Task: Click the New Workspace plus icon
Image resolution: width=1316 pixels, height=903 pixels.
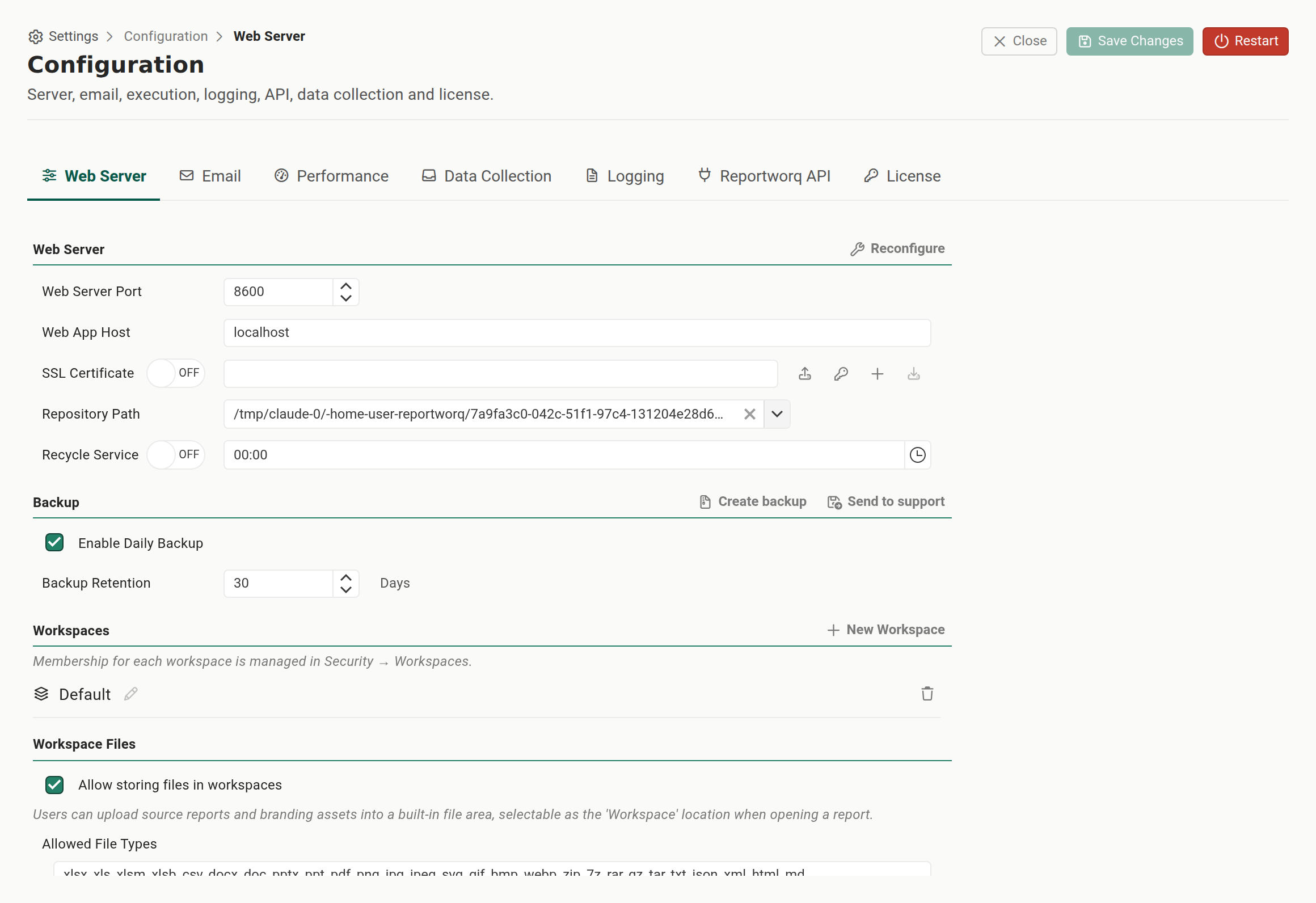Action: pos(833,630)
